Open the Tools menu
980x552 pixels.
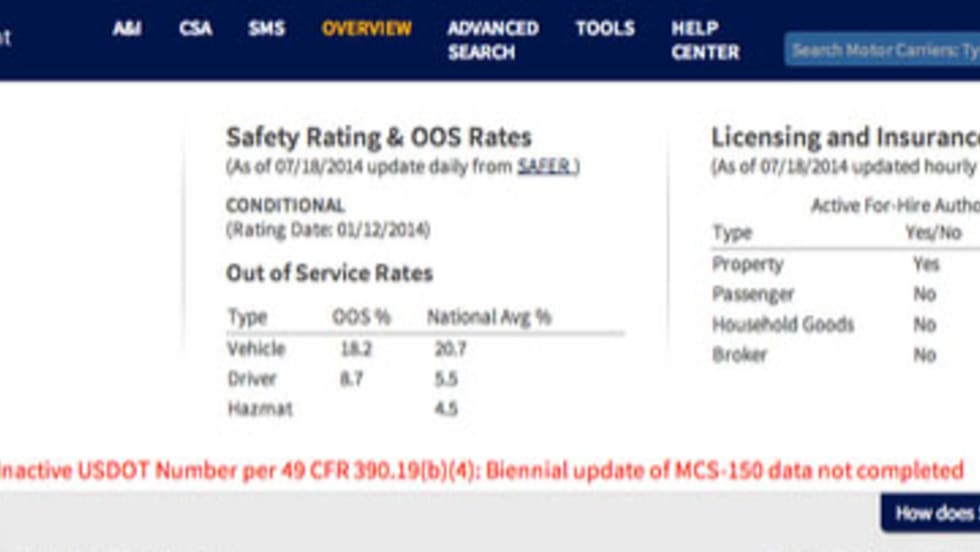point(604,29)
